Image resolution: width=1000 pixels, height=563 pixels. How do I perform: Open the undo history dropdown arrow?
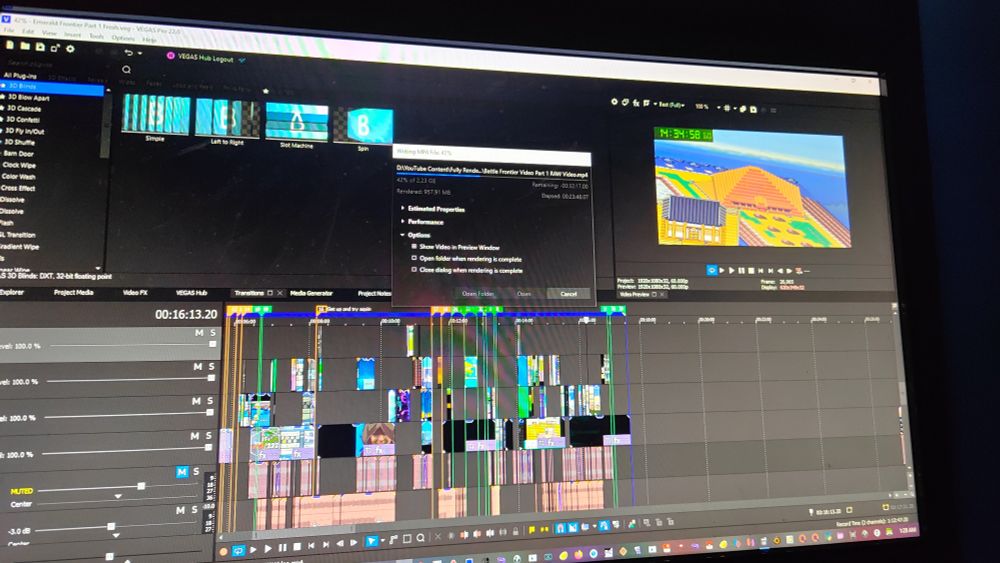pos(140,53)
